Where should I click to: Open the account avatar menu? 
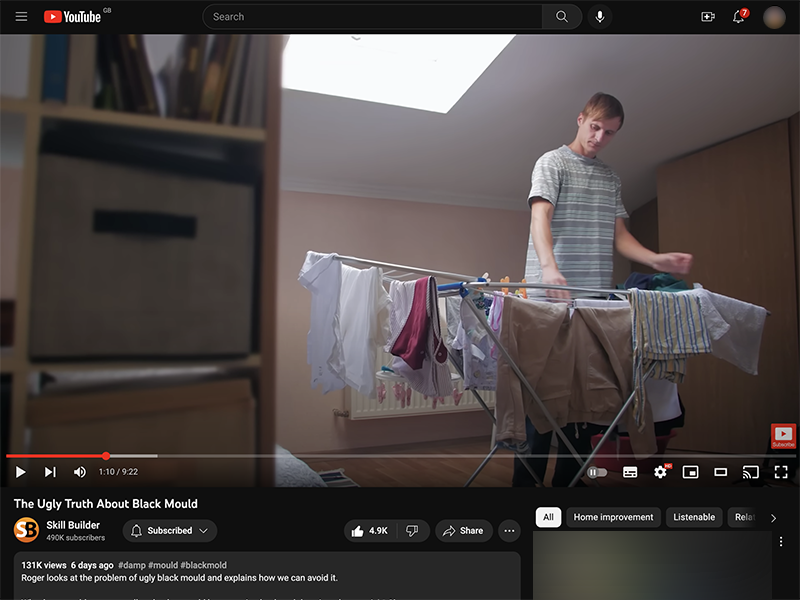point(773,17)
